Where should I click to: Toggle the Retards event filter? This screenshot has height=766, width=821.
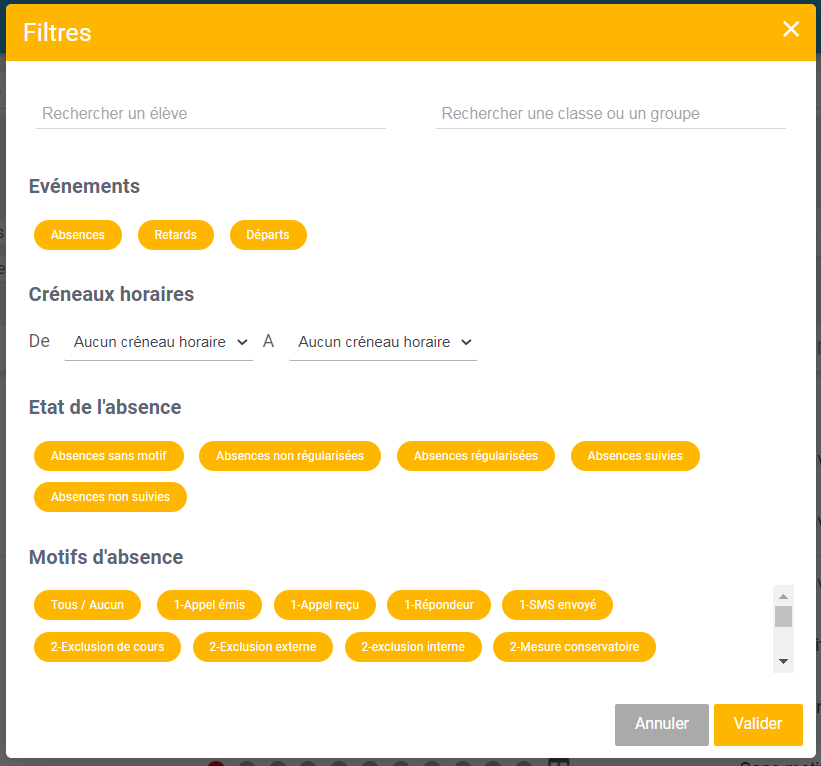click(175, 235)
